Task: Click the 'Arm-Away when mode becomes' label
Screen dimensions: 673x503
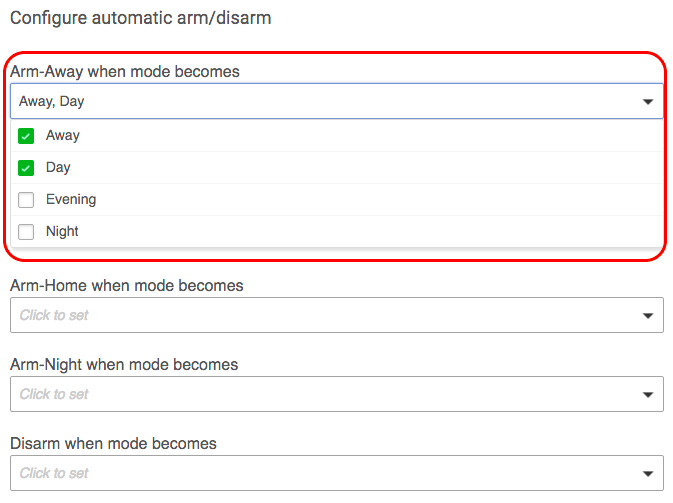Action: coord(125,72)
